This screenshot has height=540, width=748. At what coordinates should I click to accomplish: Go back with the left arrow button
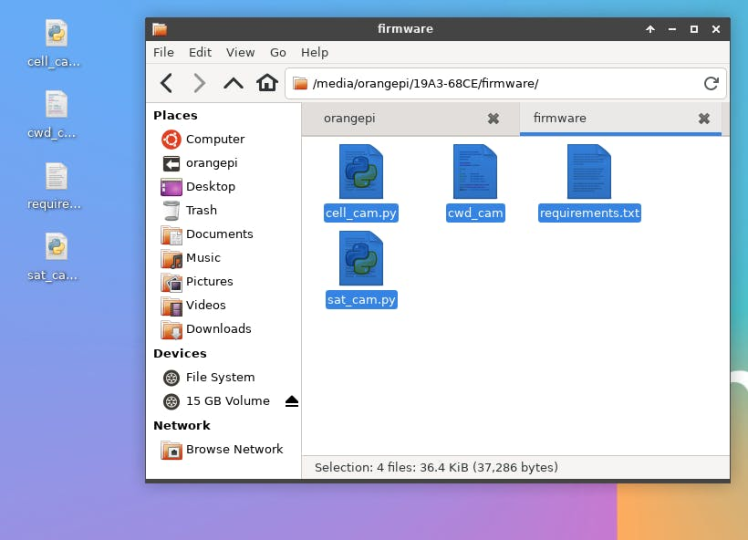coord(167,83)
